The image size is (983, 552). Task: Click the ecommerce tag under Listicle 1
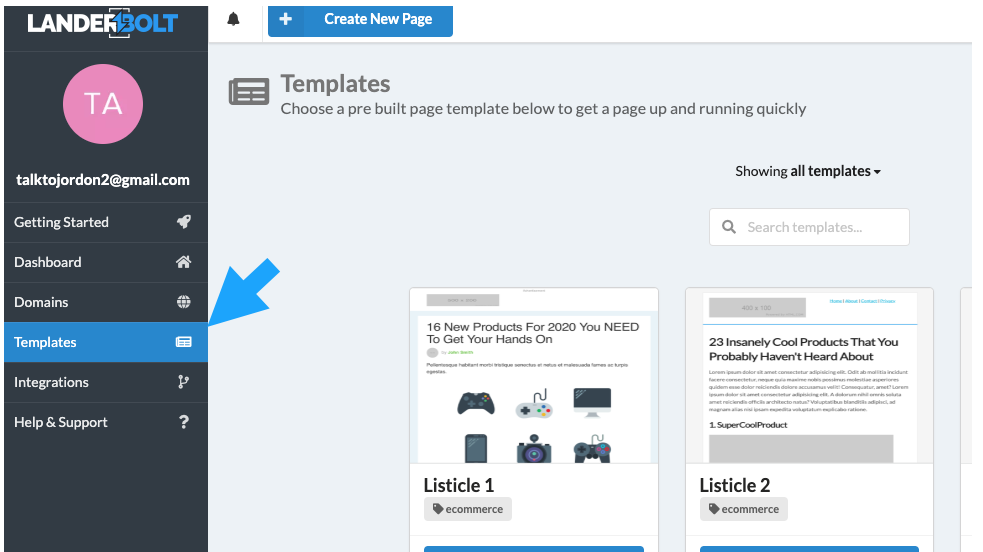tap(468, 509)
